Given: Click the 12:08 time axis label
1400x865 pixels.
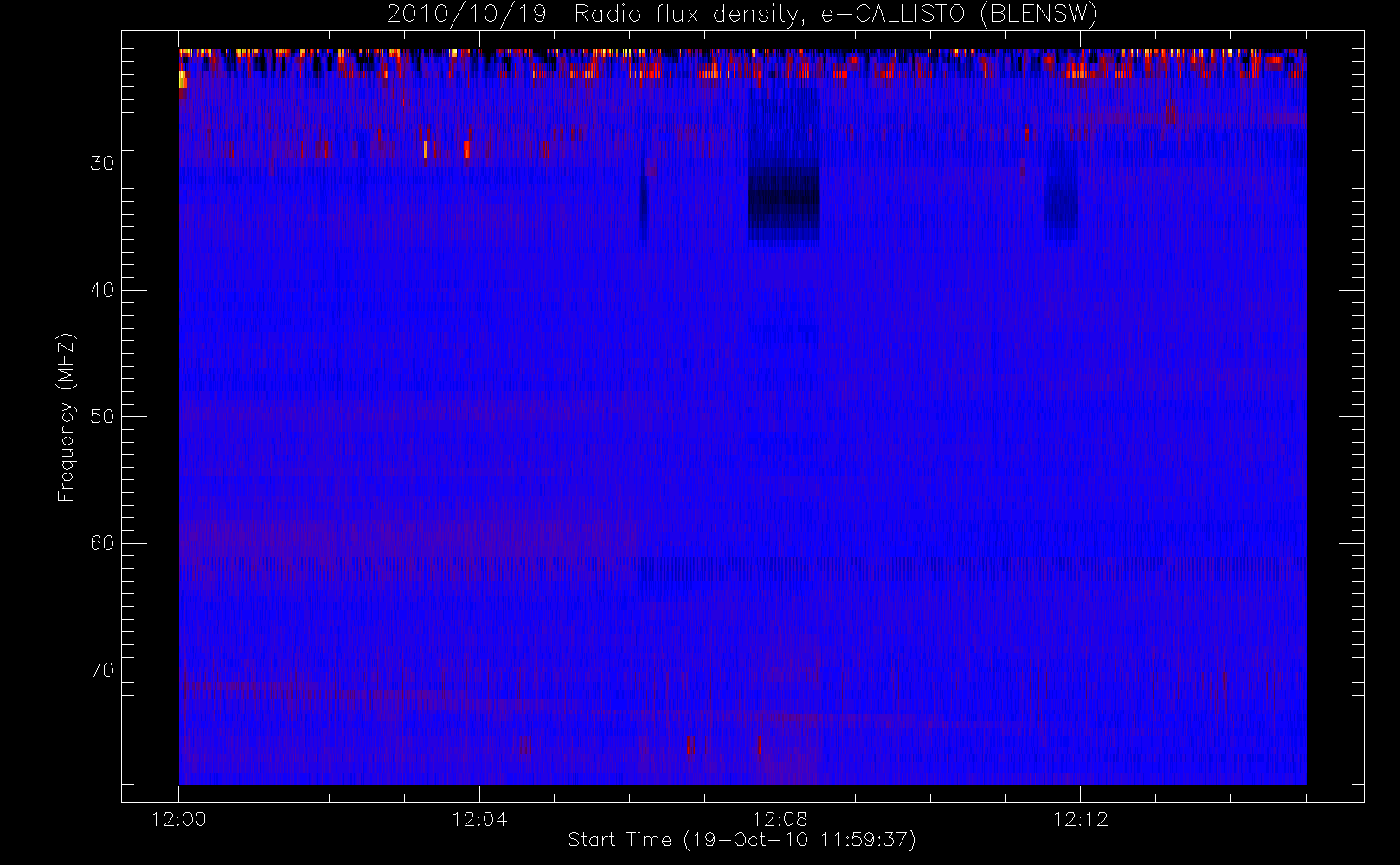Looking at the screenshot, I should (780, 819).
